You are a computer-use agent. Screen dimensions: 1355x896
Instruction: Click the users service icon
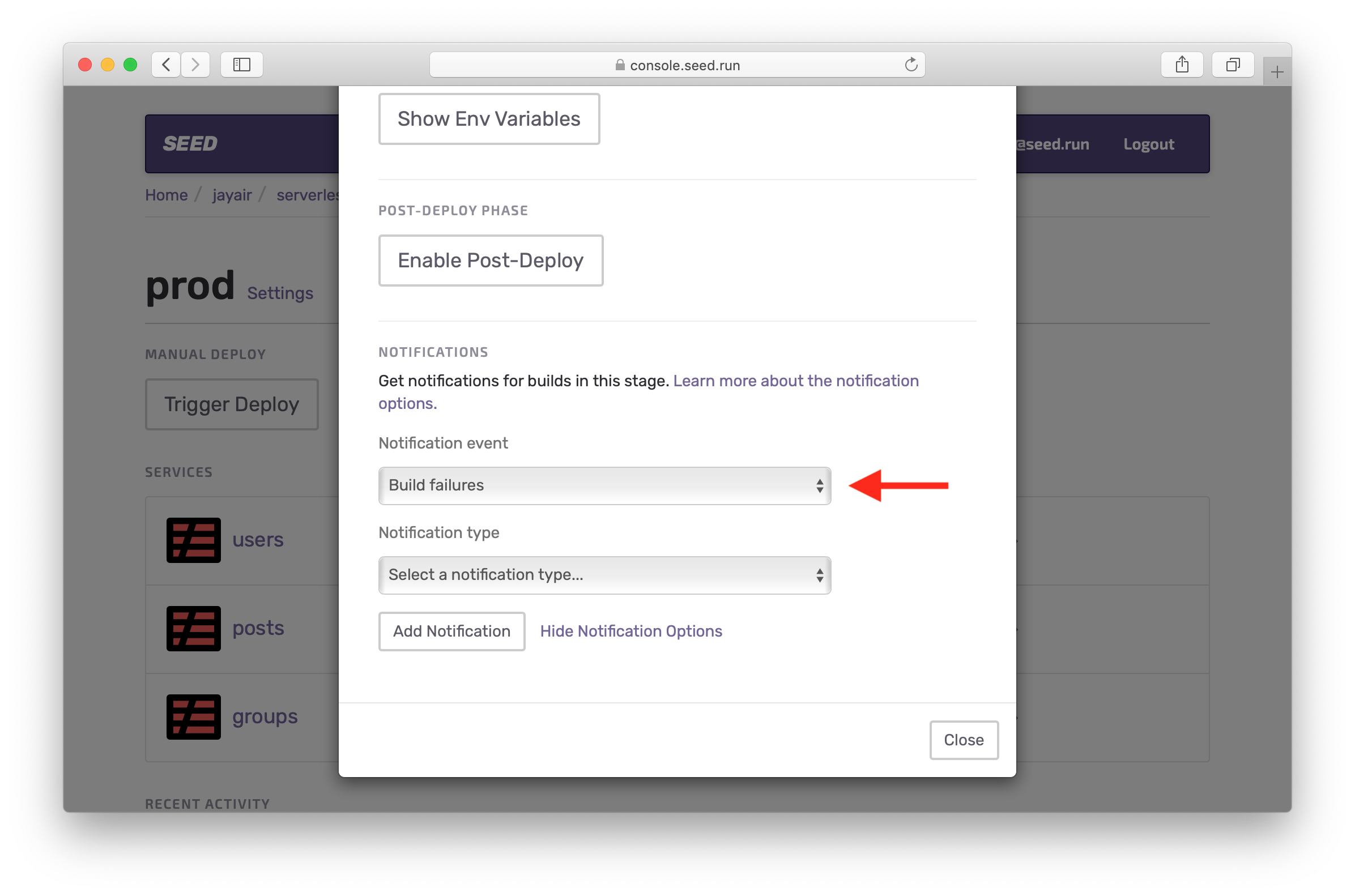point(194,540)
